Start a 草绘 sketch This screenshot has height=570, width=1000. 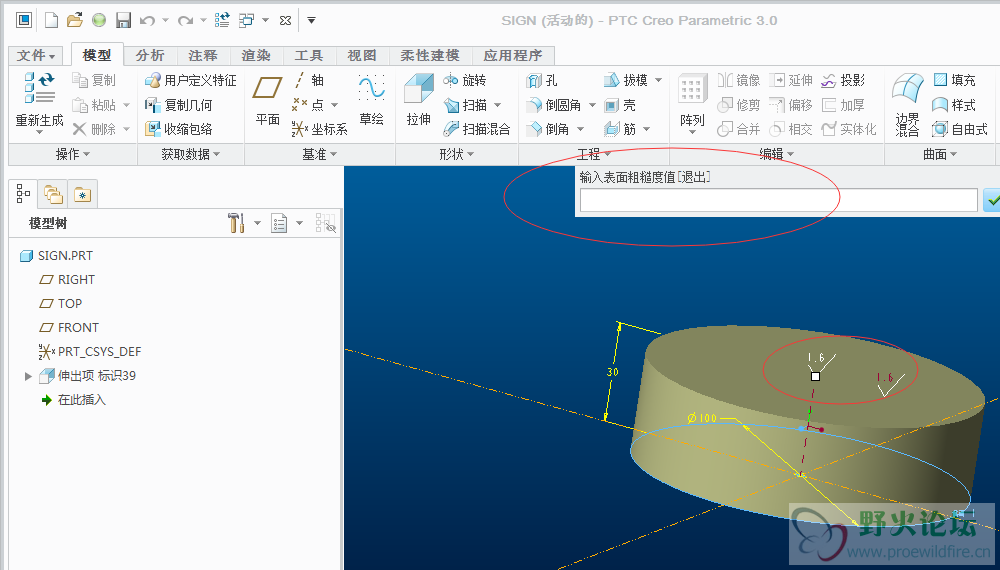point(371,100)
